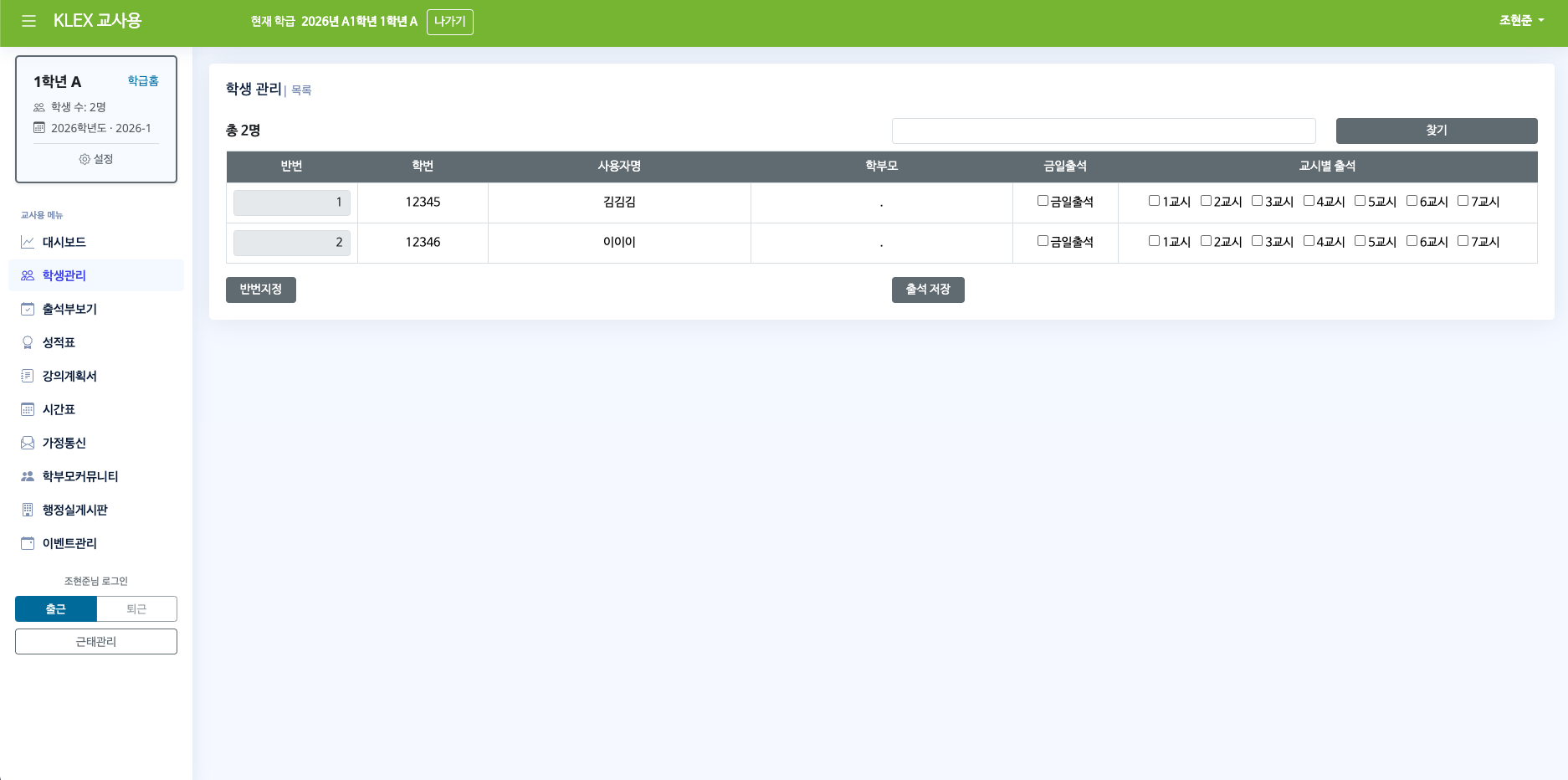Click the dashboard chart icon
Image resolution: width=1568 pixels, height=780 pixels.
[x=28, y=242]
